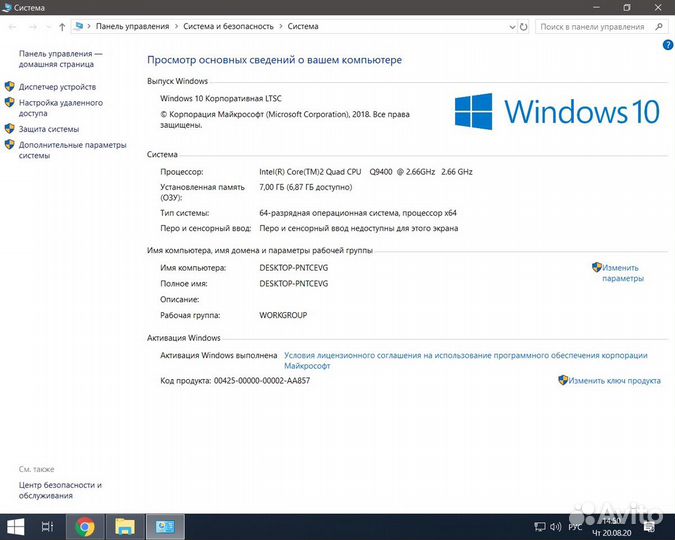
Task: Click shield icon beside Device Manager
Action: click(x=9, y=87)
